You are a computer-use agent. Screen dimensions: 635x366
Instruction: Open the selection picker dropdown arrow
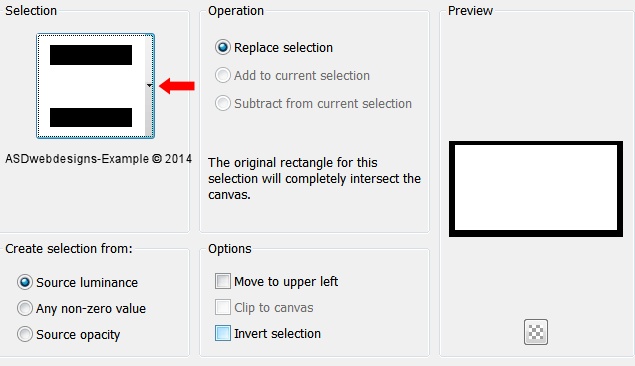click(x=149, y=85)
